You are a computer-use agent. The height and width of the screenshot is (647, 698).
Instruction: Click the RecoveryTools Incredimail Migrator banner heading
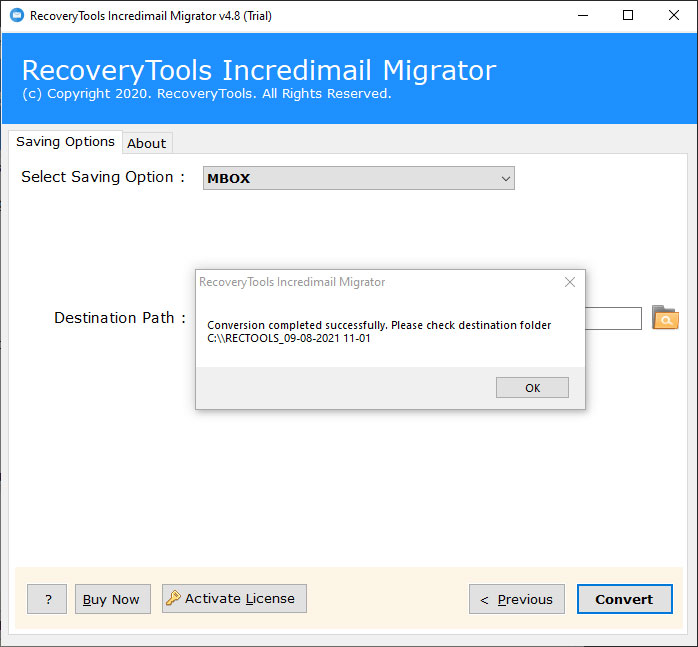[259, 70]
